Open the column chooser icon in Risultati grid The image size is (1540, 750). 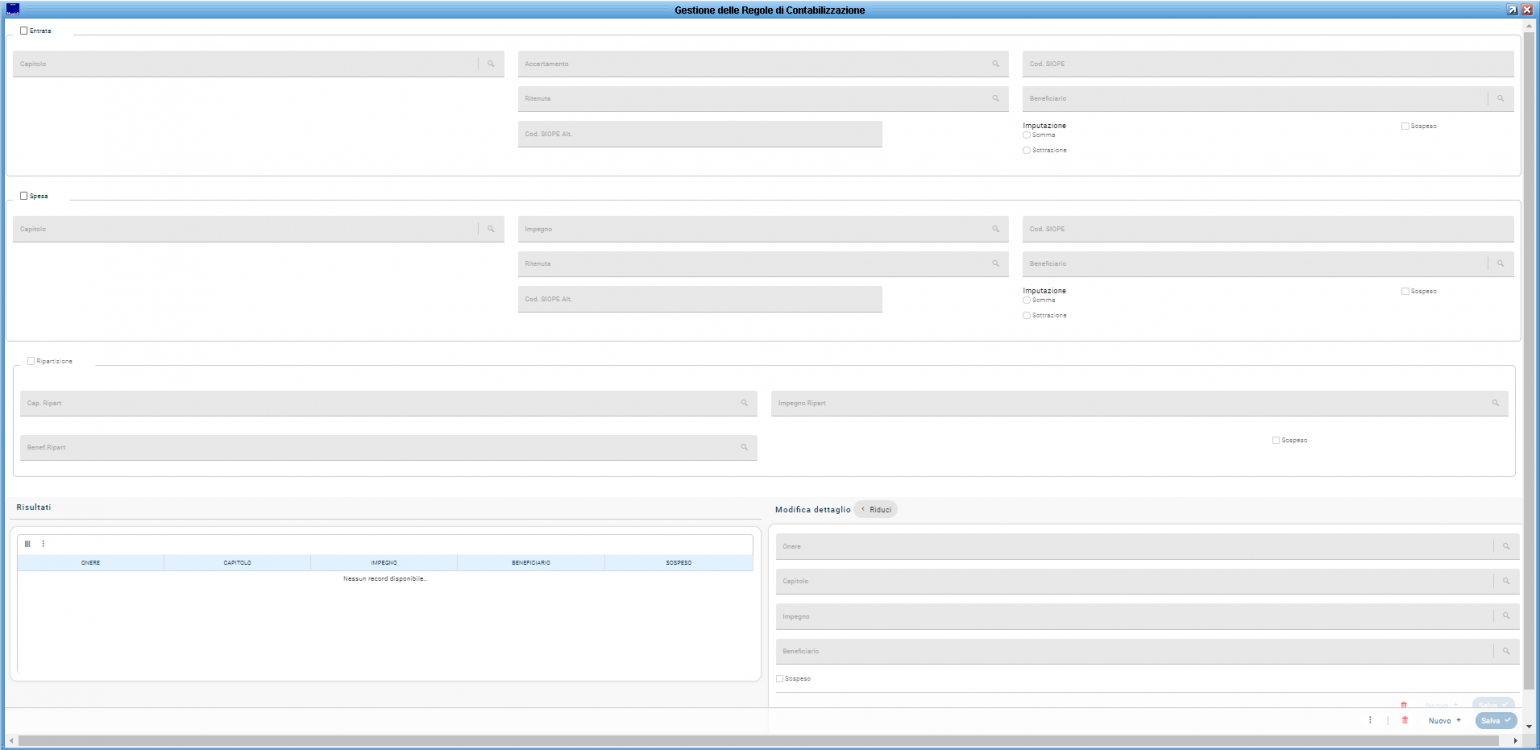click(28, 544)
